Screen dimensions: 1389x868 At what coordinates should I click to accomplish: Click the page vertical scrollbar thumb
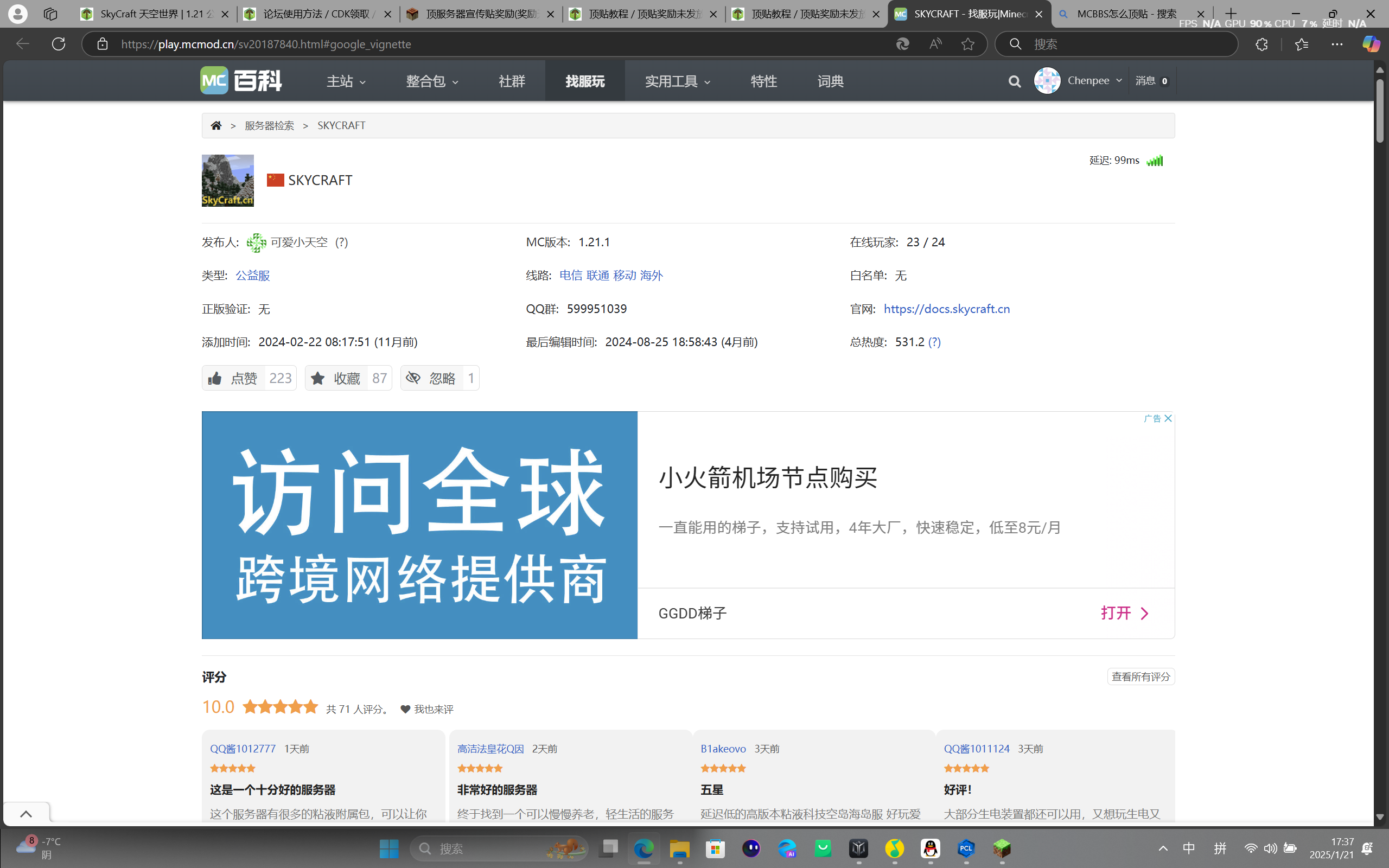(1380, 110)
